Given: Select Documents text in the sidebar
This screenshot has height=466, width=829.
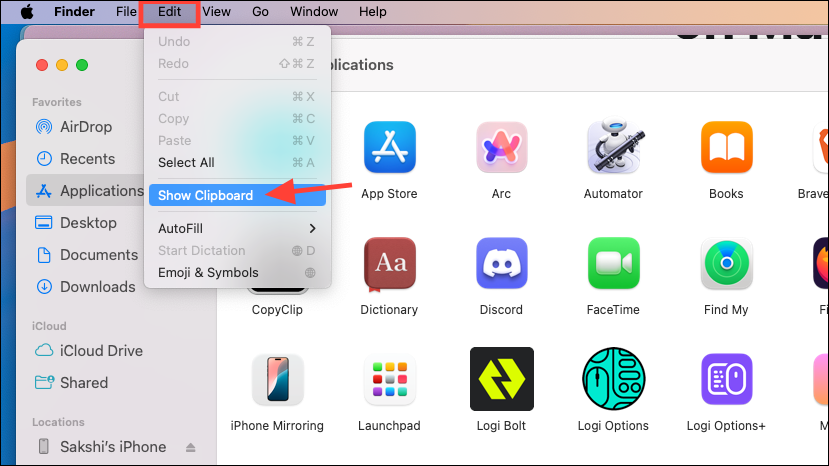Looking at the screenshot, I should click(99, 255).
